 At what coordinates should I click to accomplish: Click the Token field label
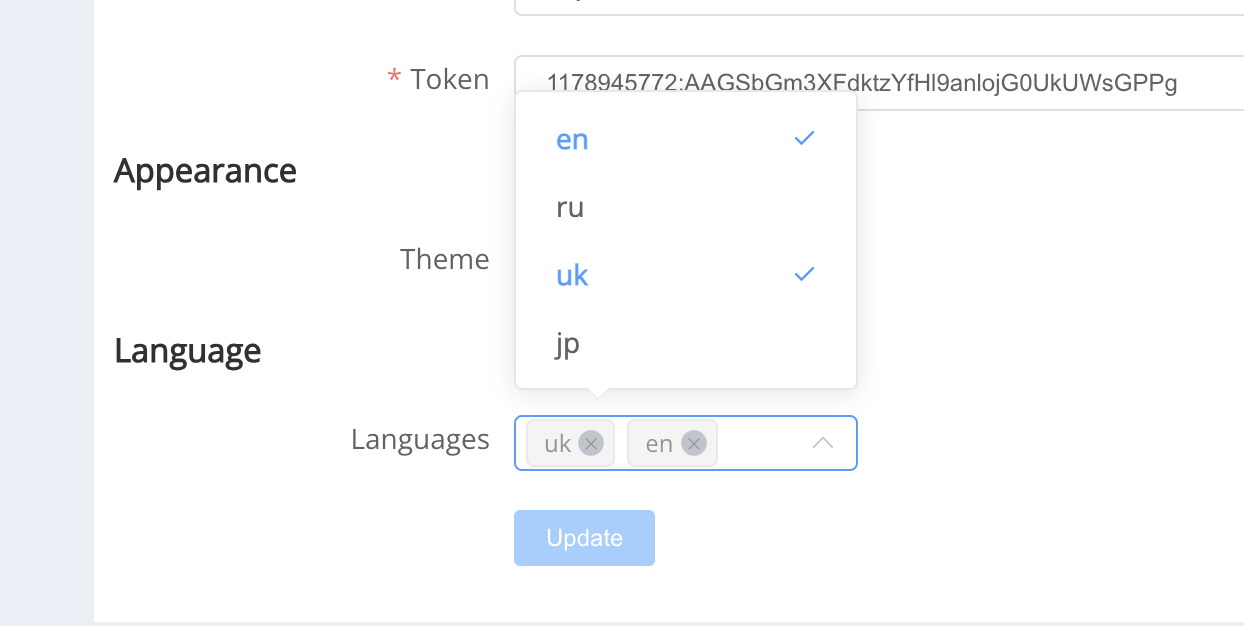pyautogui.click(x=449, y=80)
